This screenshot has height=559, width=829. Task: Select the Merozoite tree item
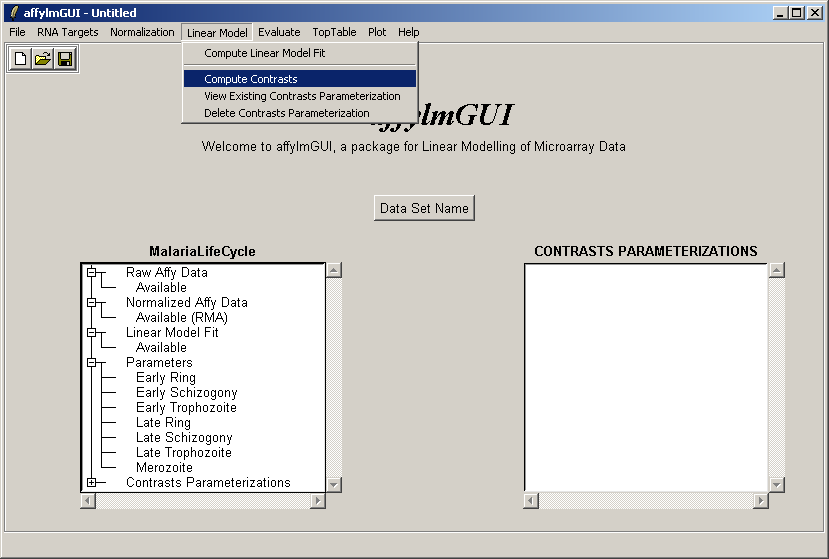pyautogui.click(x=164, y=468)
